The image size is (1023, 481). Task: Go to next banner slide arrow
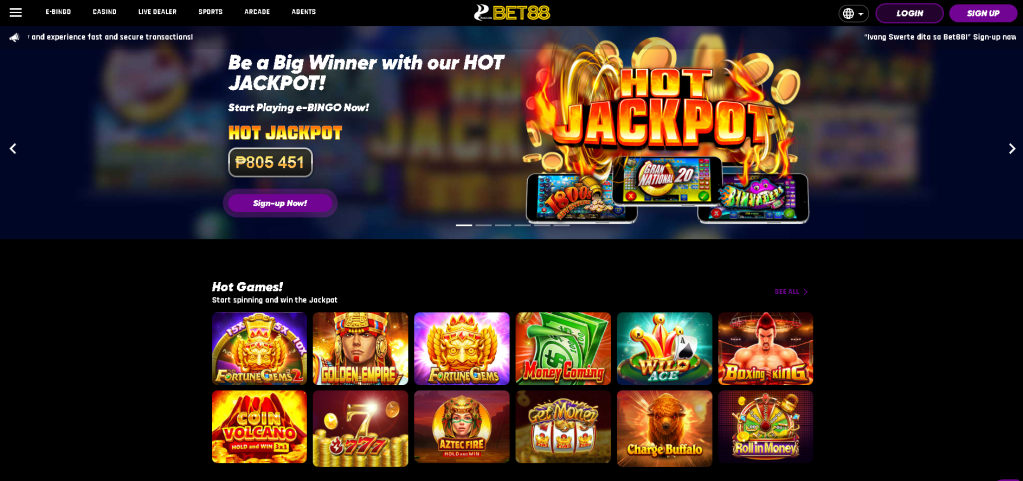pyautogui.click(x=1012, y=149)
